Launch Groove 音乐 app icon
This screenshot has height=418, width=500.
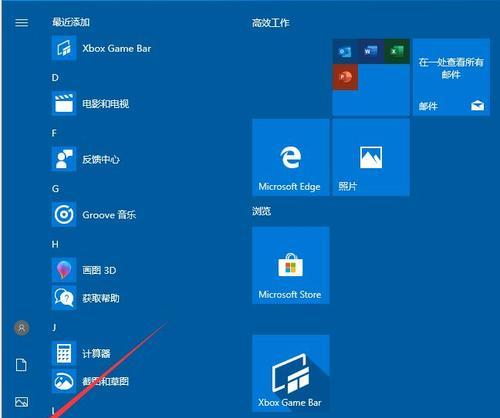[64, 214]
